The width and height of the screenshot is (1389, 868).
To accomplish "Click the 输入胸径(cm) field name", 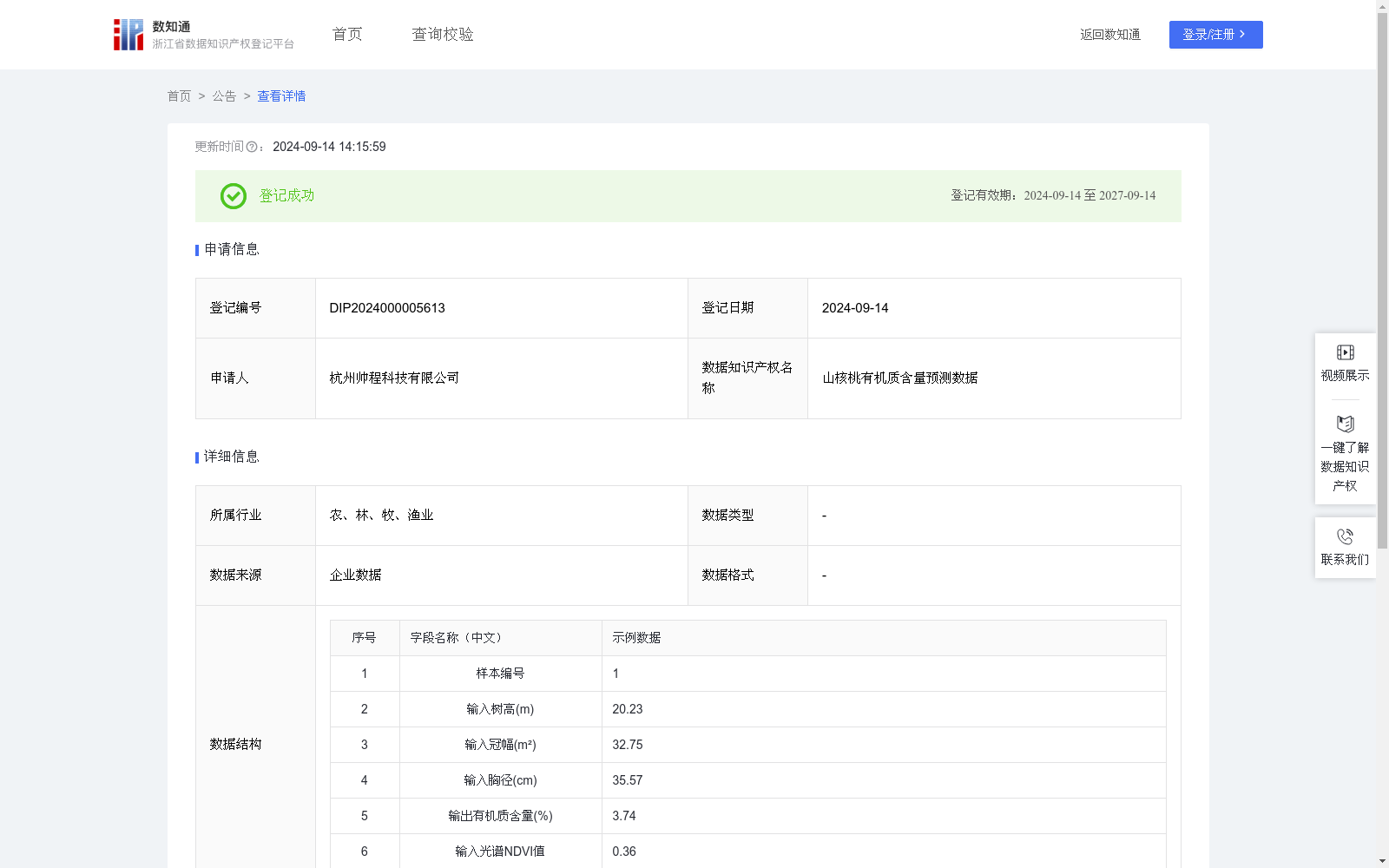I will (500, 780).
